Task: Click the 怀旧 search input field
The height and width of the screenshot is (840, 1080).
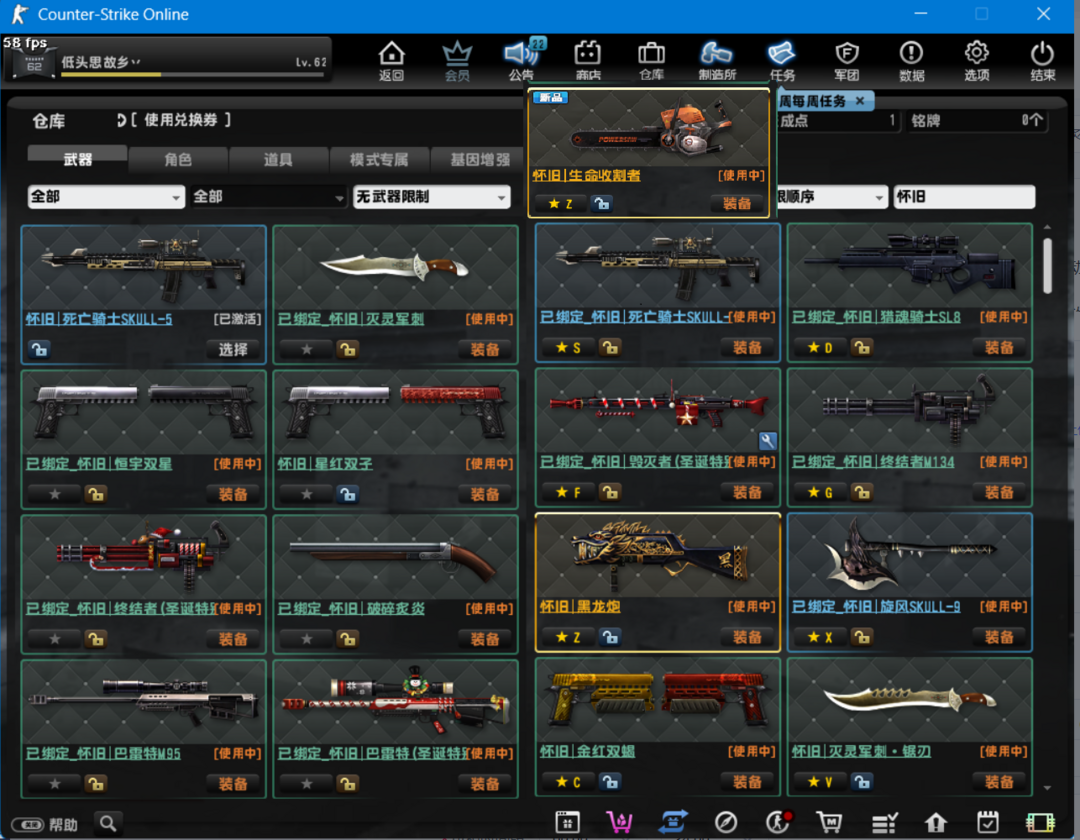Action: pyautogui.click(x=964, y=197)
